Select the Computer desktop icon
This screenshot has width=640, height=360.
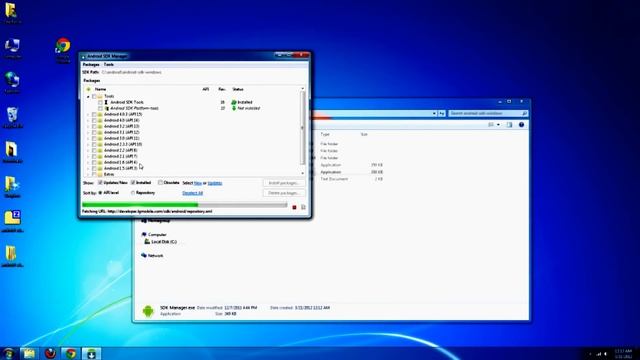click(12, 48)
